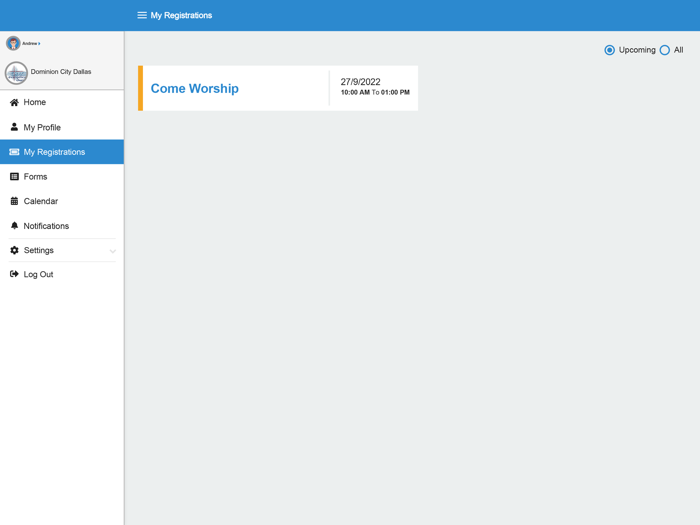Click the Dominion City Dallas logo
This screenshot has height=525, width=700.
[x=17, y=73]
